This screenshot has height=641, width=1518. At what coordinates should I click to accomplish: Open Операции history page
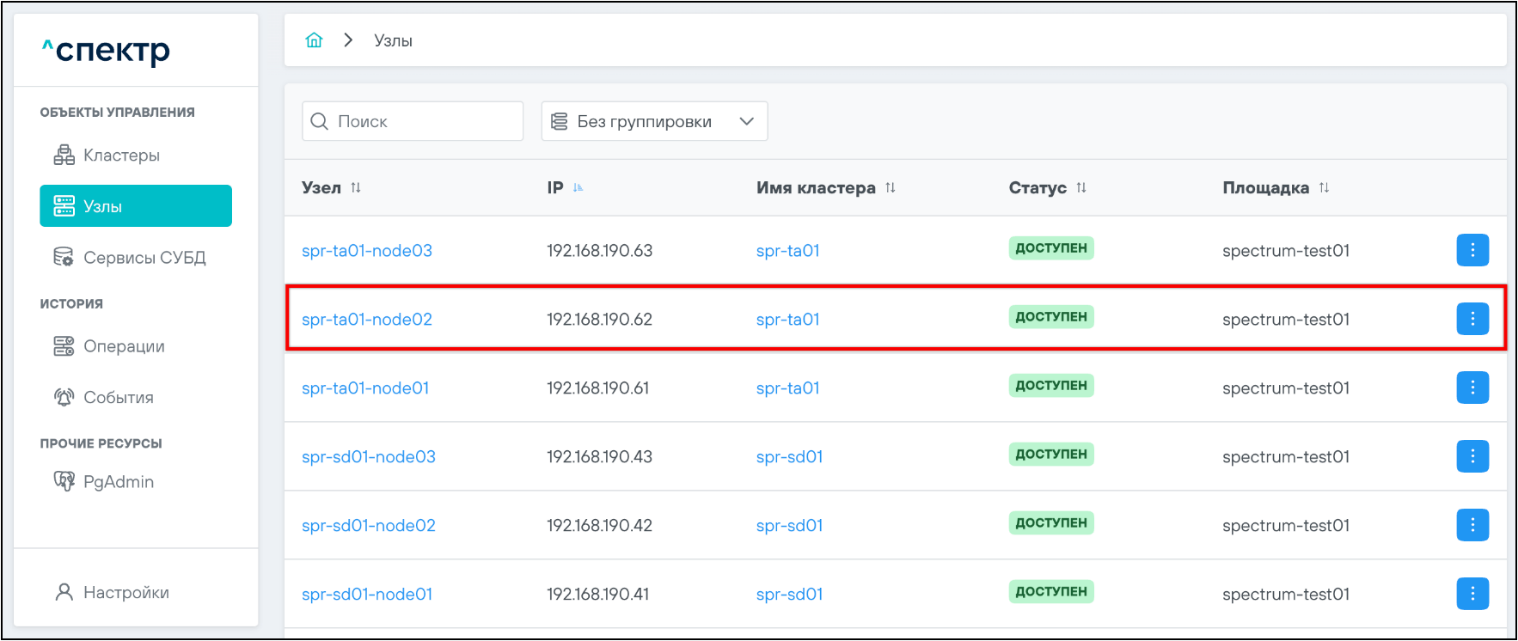[x=124, y=346]
